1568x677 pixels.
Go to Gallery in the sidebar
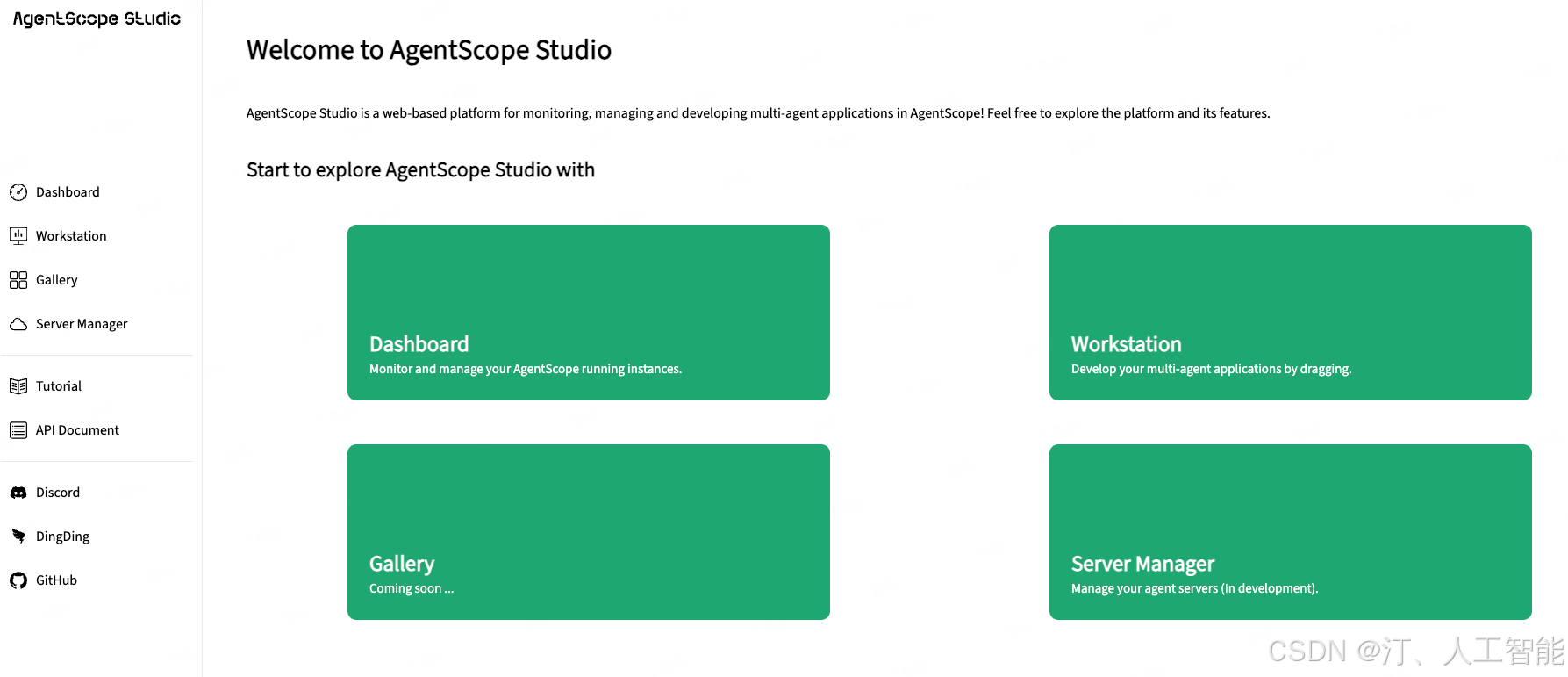click(x=57, y=280)
